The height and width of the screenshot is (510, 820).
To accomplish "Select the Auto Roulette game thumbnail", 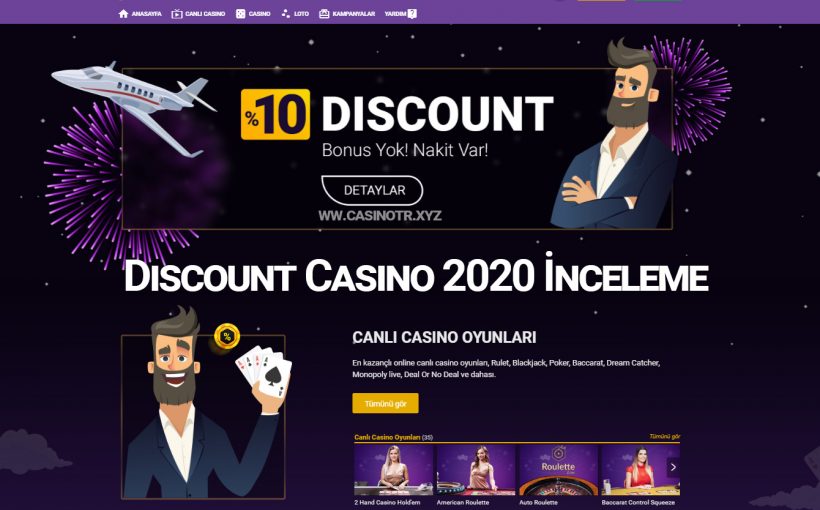I will coord(558,470).
